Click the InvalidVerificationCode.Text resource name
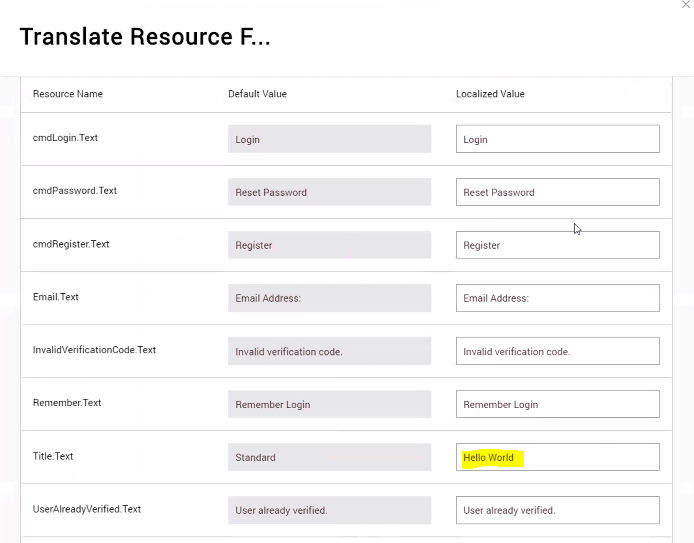Viewport: 694px width, 543px height. [94, 350]
